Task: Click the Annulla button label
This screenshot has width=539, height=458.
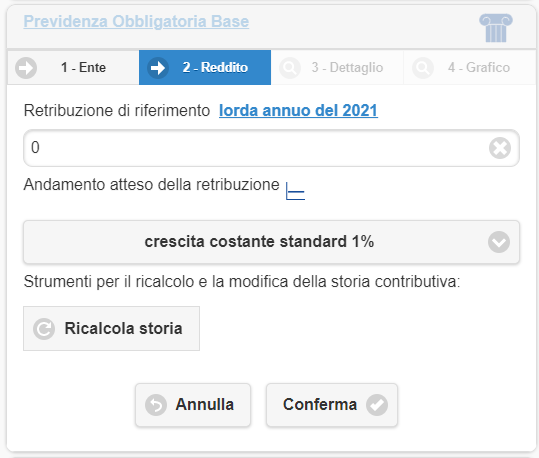Action: pos(205,404)
